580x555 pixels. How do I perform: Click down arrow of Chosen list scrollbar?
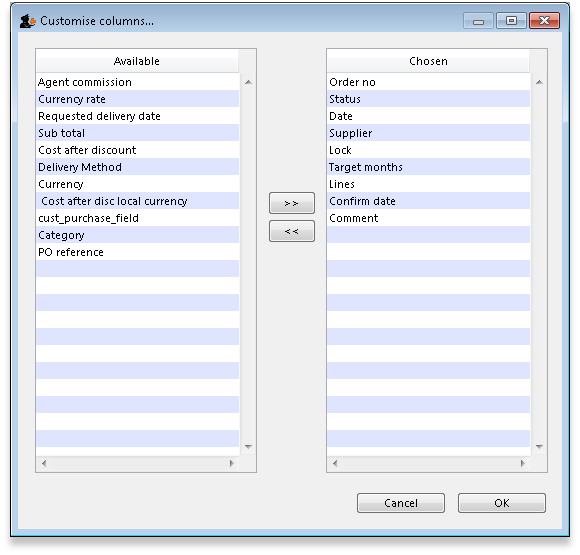pos(539,447)
